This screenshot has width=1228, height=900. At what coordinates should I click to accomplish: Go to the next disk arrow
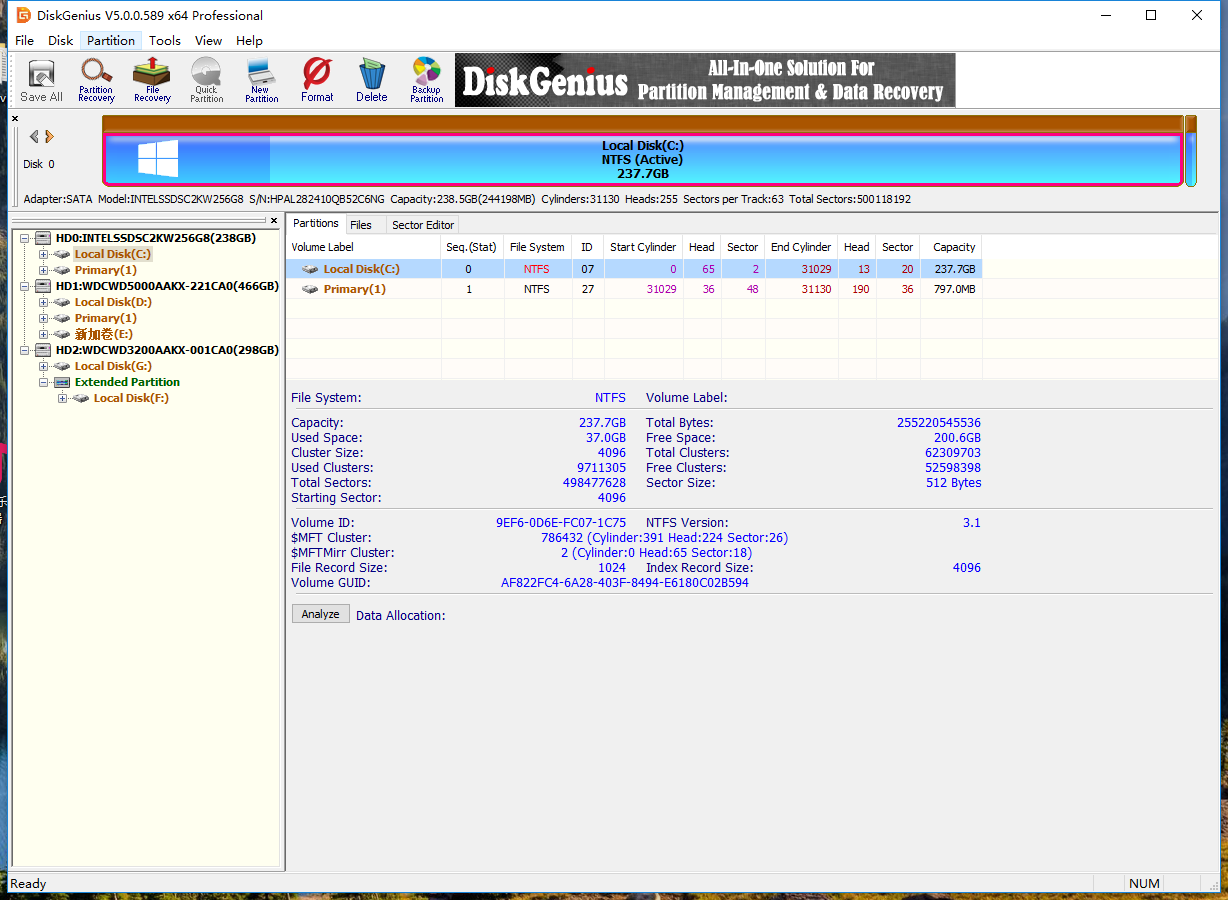pos(49,136)
